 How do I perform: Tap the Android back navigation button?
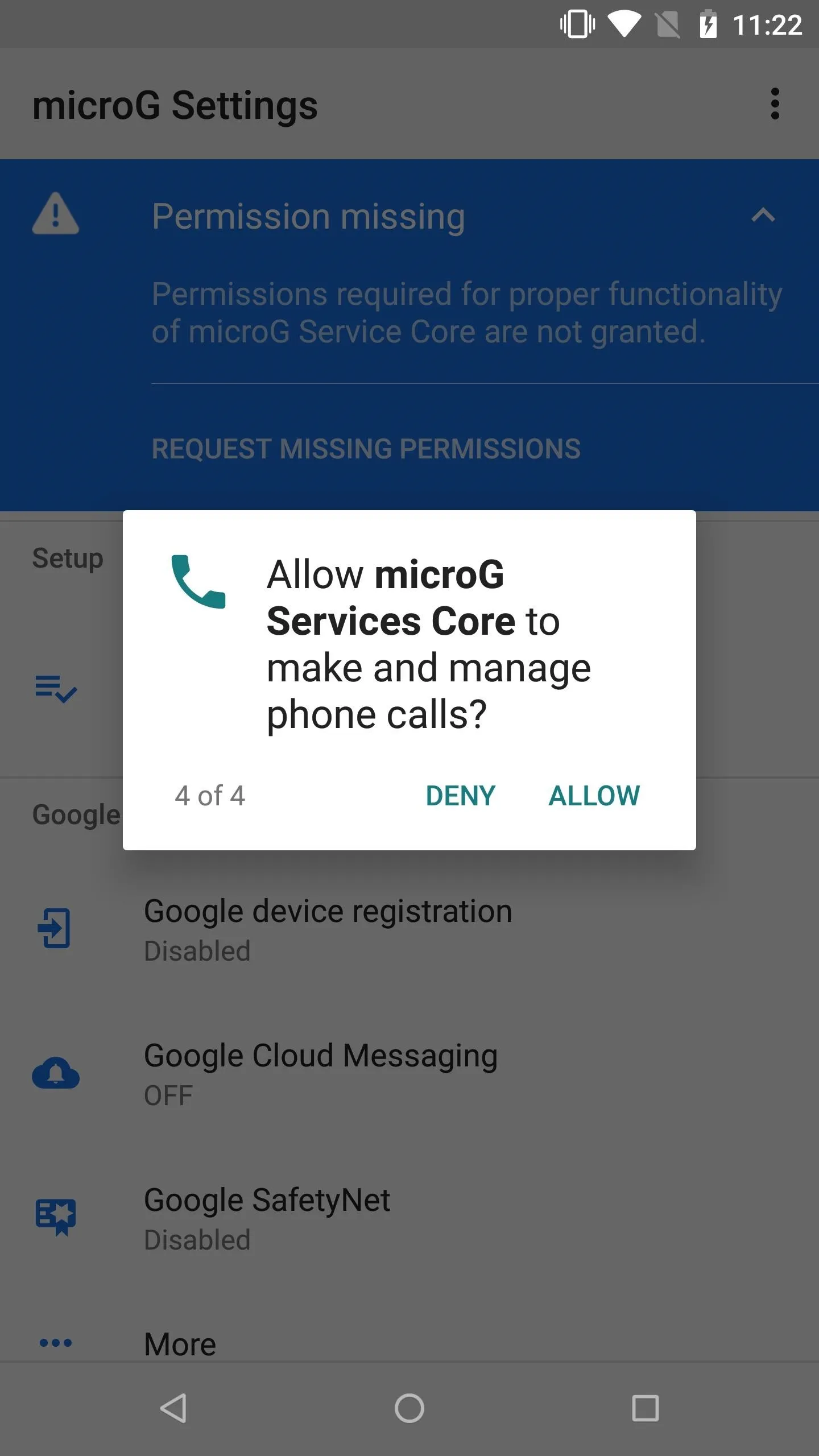click(173, 1409)
